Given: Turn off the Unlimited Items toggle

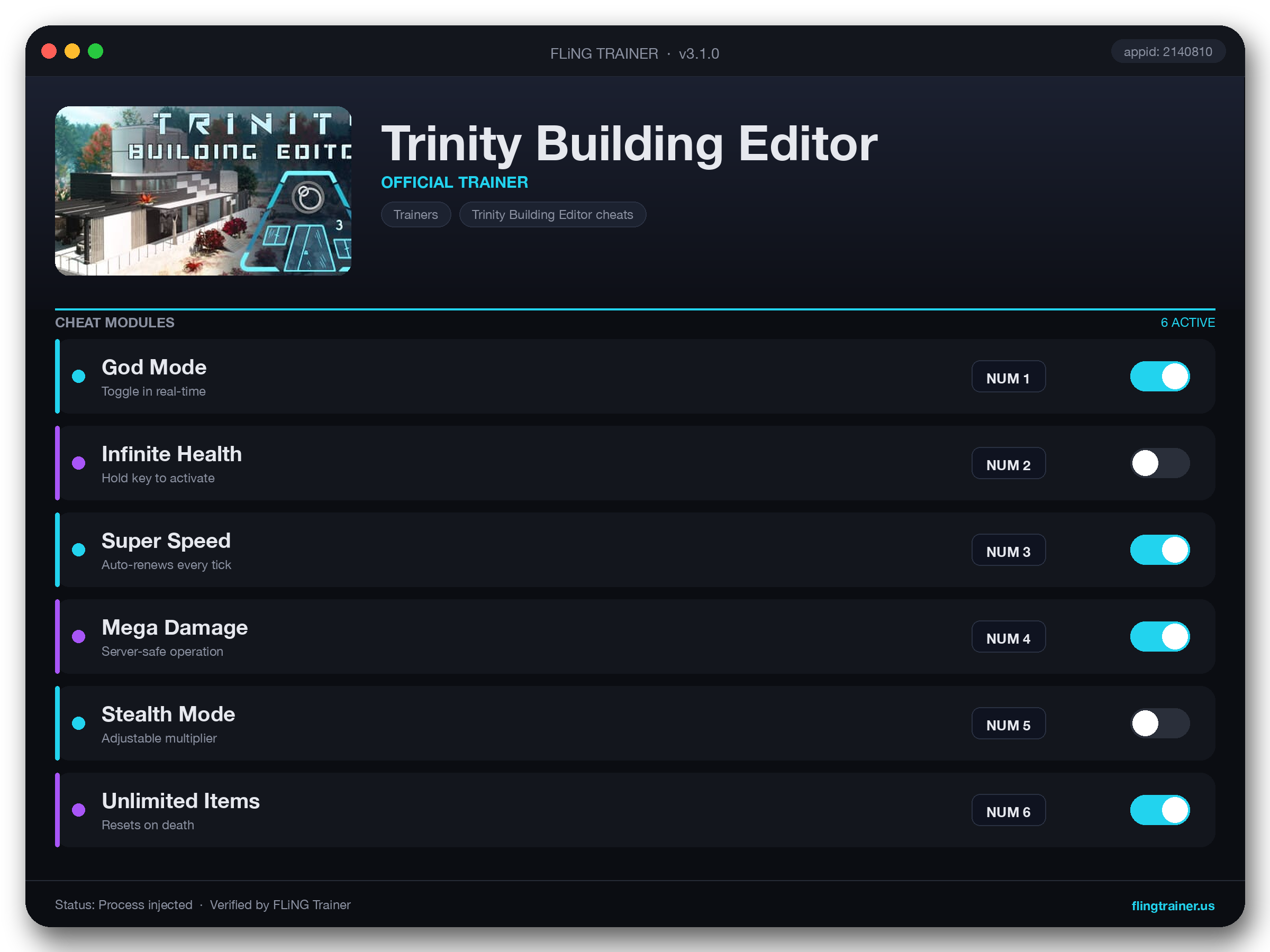Looking at the screenshot, I should point(1160,810).
